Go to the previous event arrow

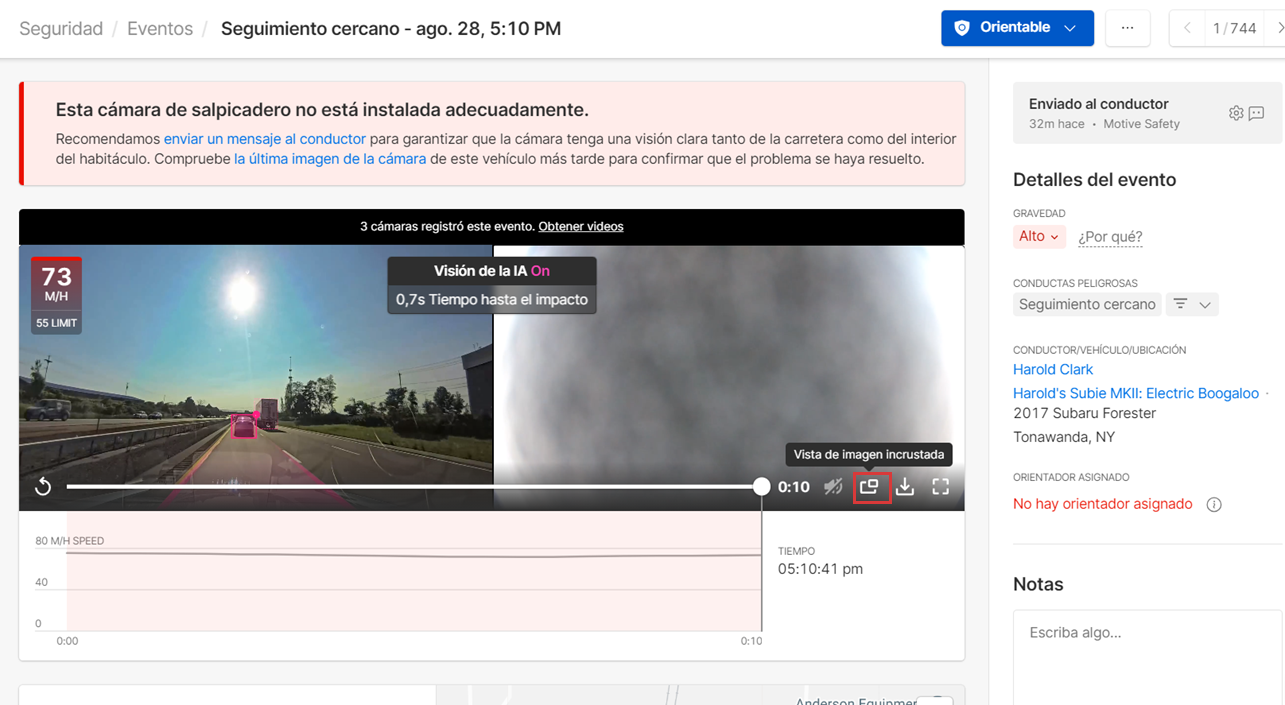pos(1187,28)
